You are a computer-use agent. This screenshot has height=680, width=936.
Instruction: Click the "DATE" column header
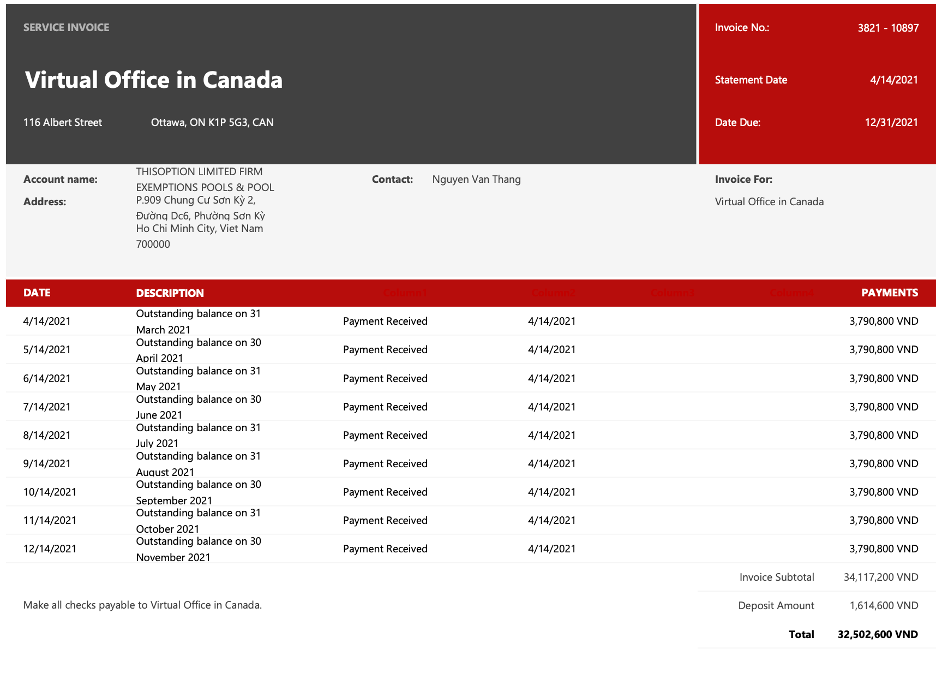click(37, 293)
